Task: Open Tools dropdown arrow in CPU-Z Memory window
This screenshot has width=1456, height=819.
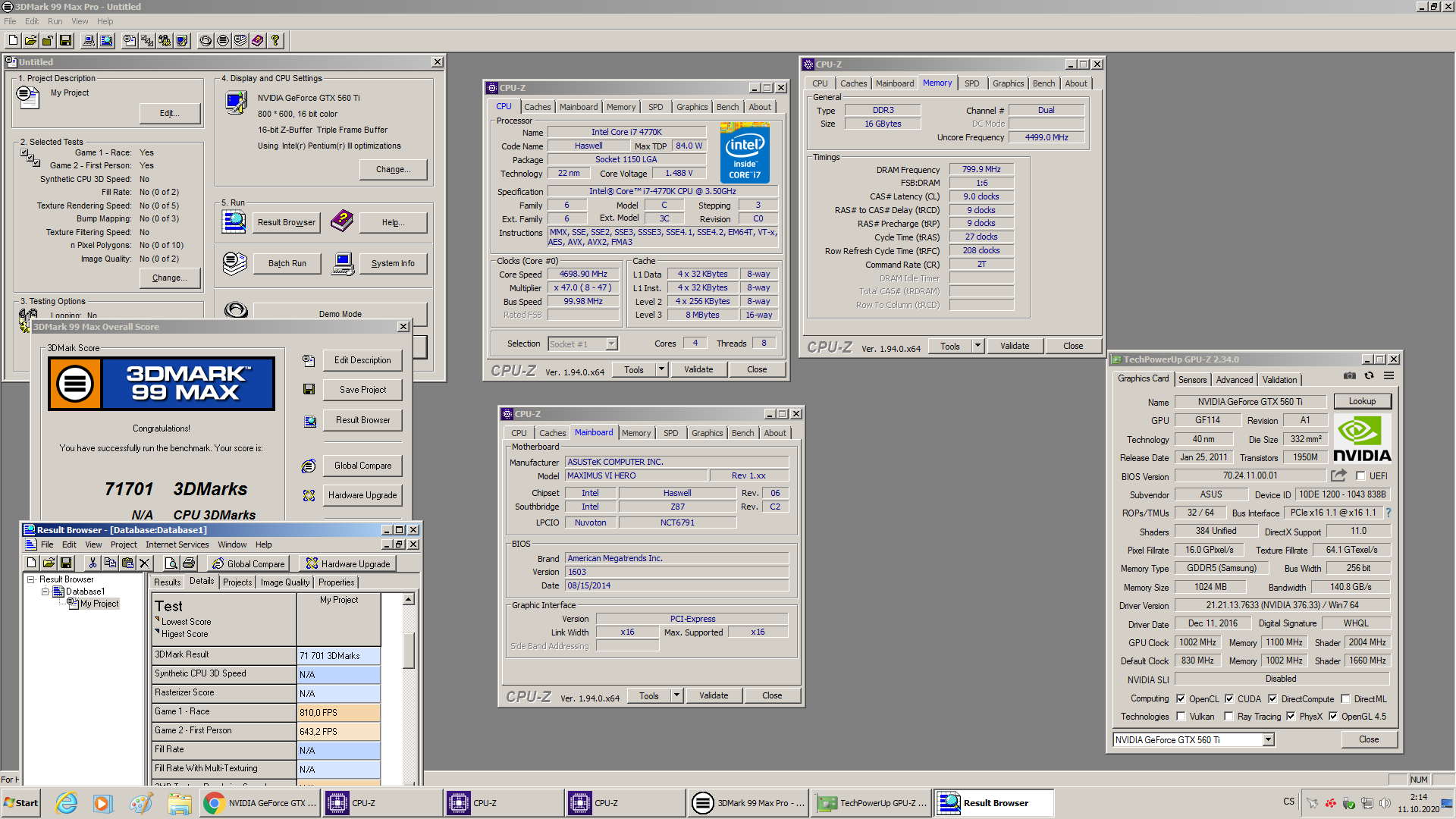Action: 977,346
